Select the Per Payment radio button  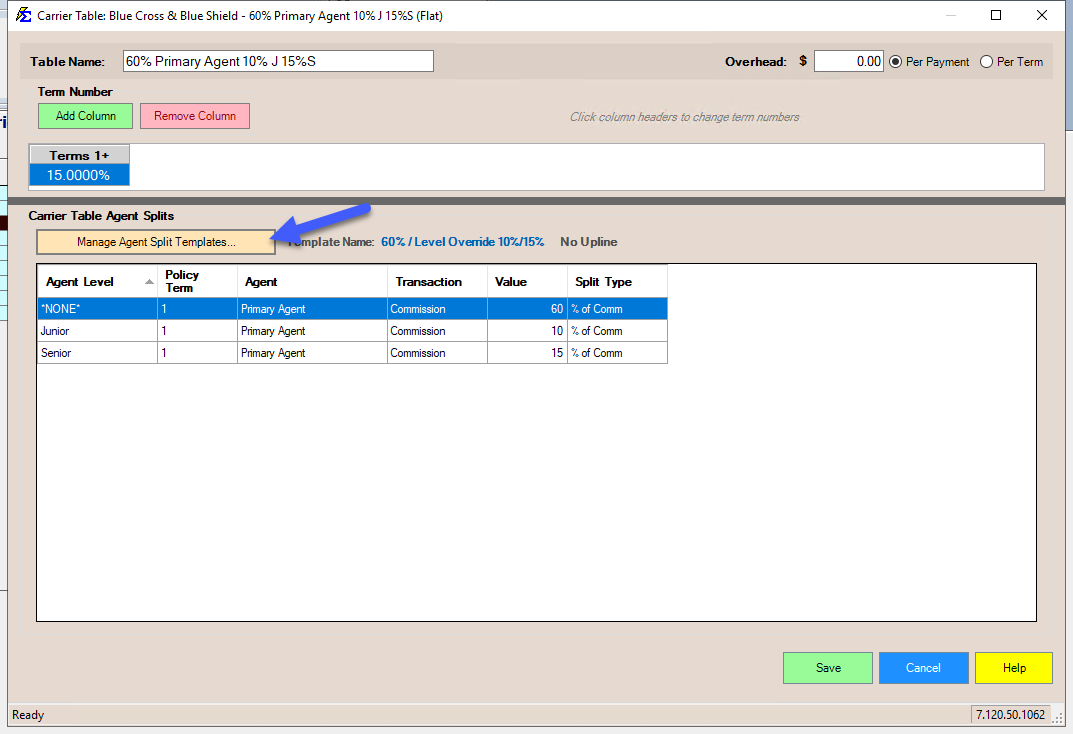pos(896,62)
